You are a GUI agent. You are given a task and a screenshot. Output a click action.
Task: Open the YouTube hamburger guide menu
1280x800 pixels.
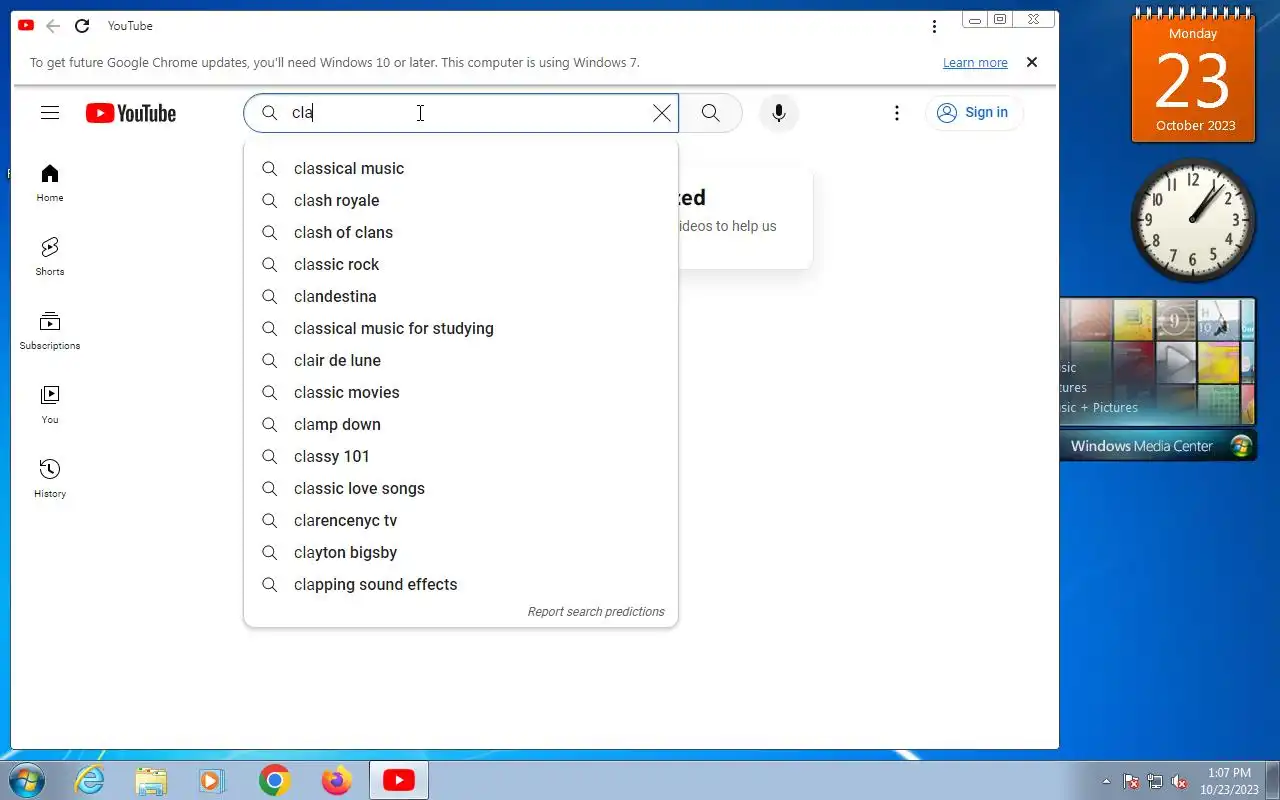[x=50, y=113]
